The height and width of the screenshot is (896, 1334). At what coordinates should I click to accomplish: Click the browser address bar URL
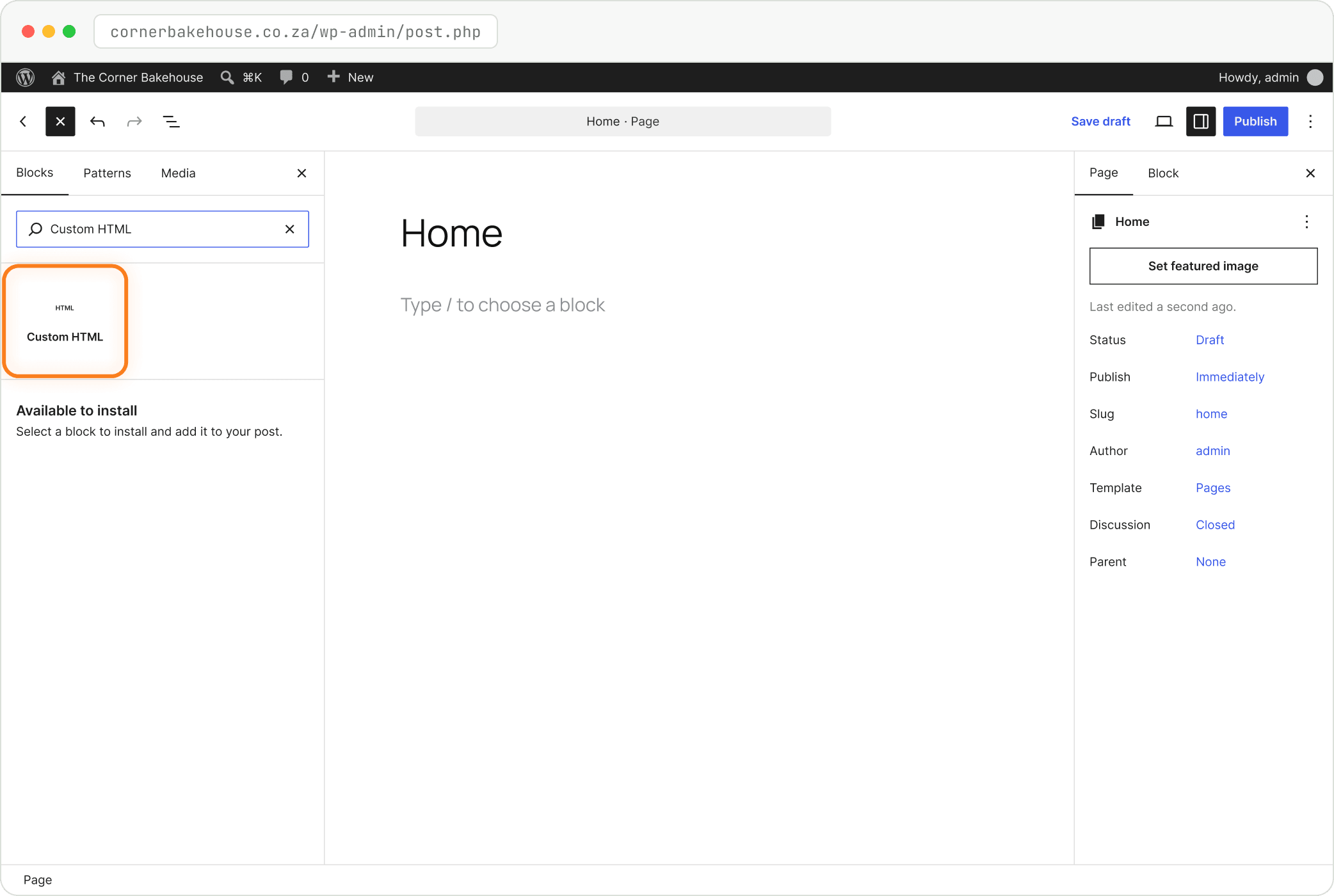[x=295, y=32]
